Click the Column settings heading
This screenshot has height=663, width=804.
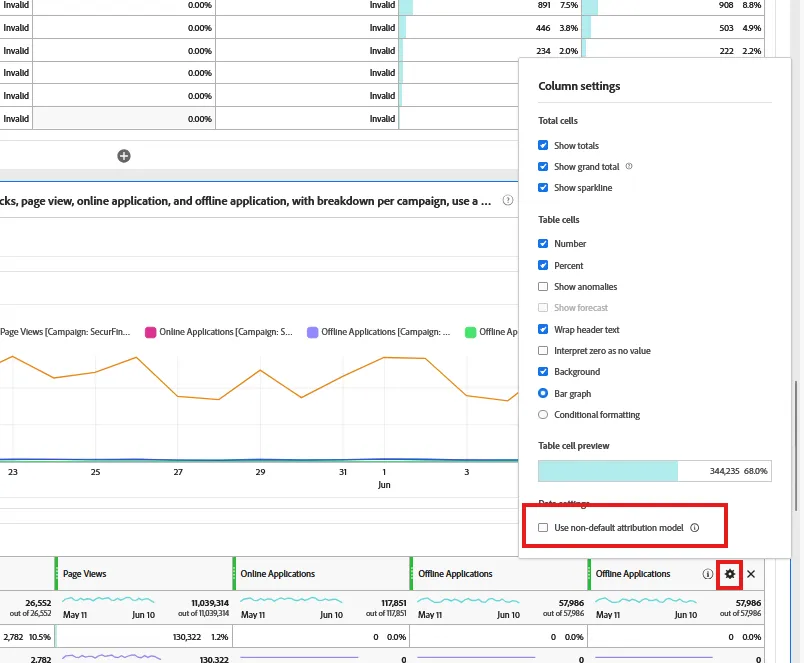click(x=579, y=86)
